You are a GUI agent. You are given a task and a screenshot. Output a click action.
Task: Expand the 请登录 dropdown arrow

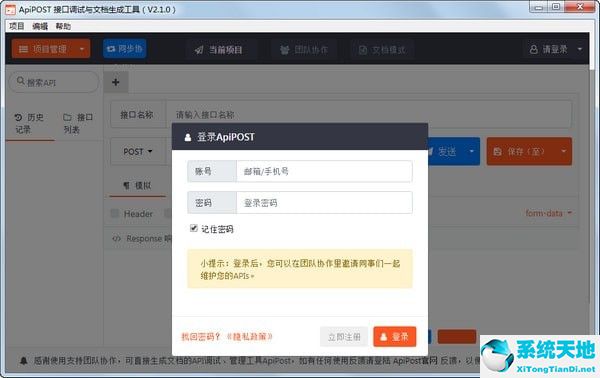coord(580,49)
